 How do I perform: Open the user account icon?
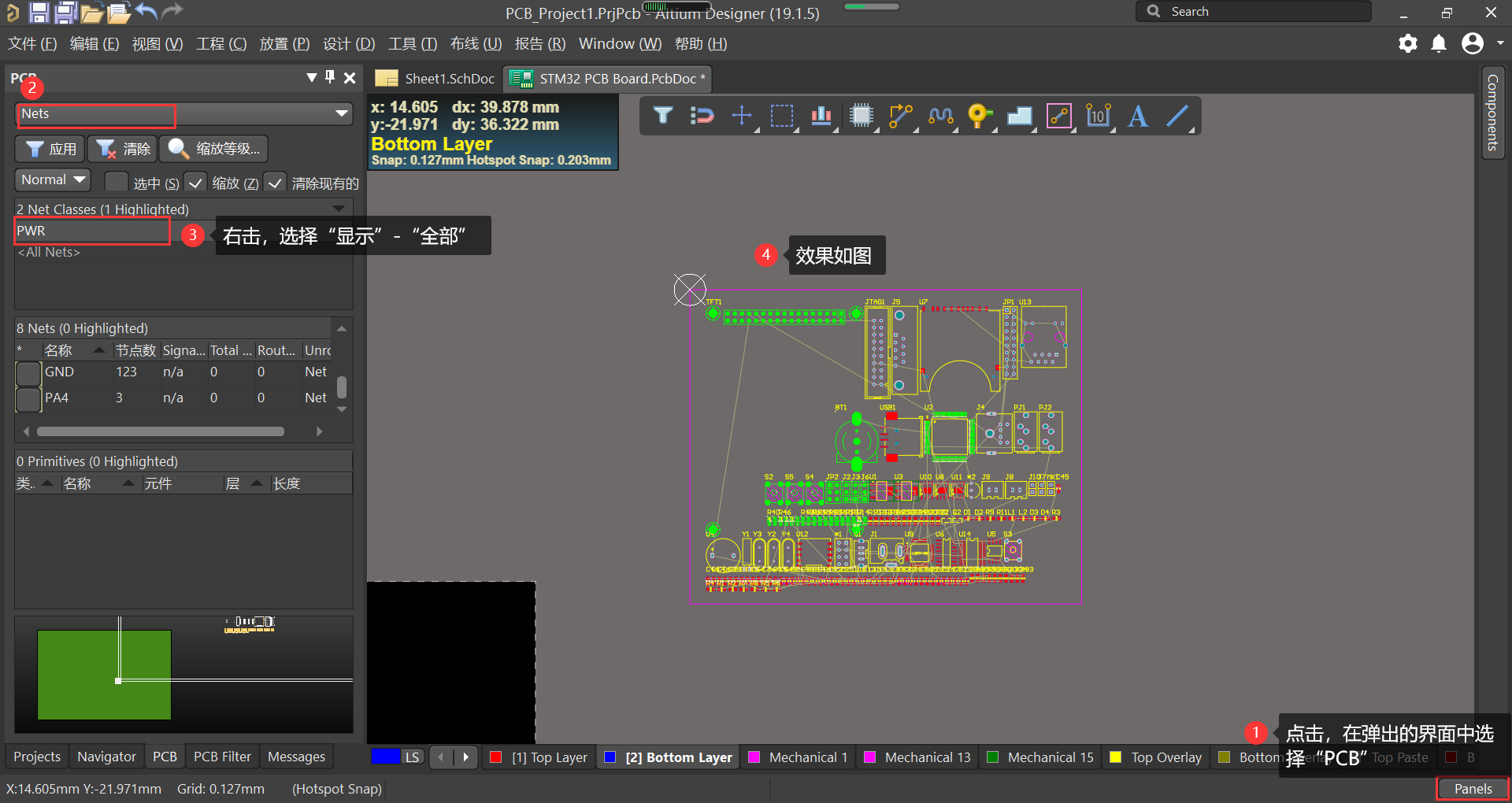pos(1473,43)
